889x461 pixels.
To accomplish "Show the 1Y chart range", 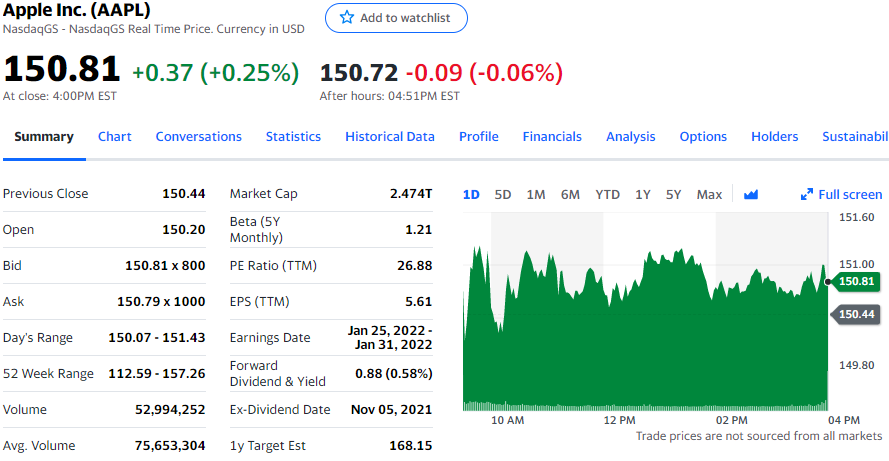I will (642, 194).
